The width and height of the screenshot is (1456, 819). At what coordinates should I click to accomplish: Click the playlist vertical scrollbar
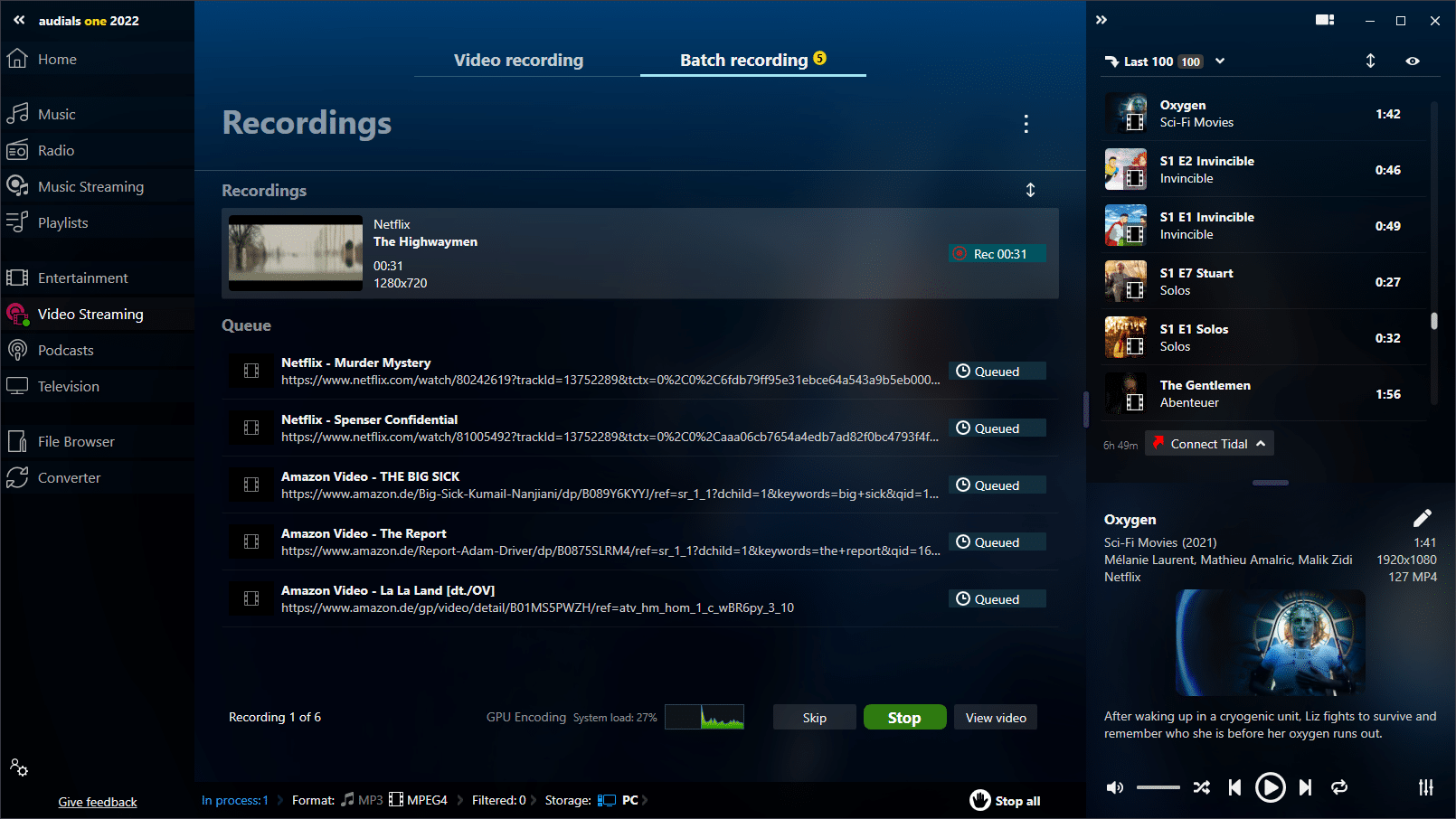point(1434,320)
